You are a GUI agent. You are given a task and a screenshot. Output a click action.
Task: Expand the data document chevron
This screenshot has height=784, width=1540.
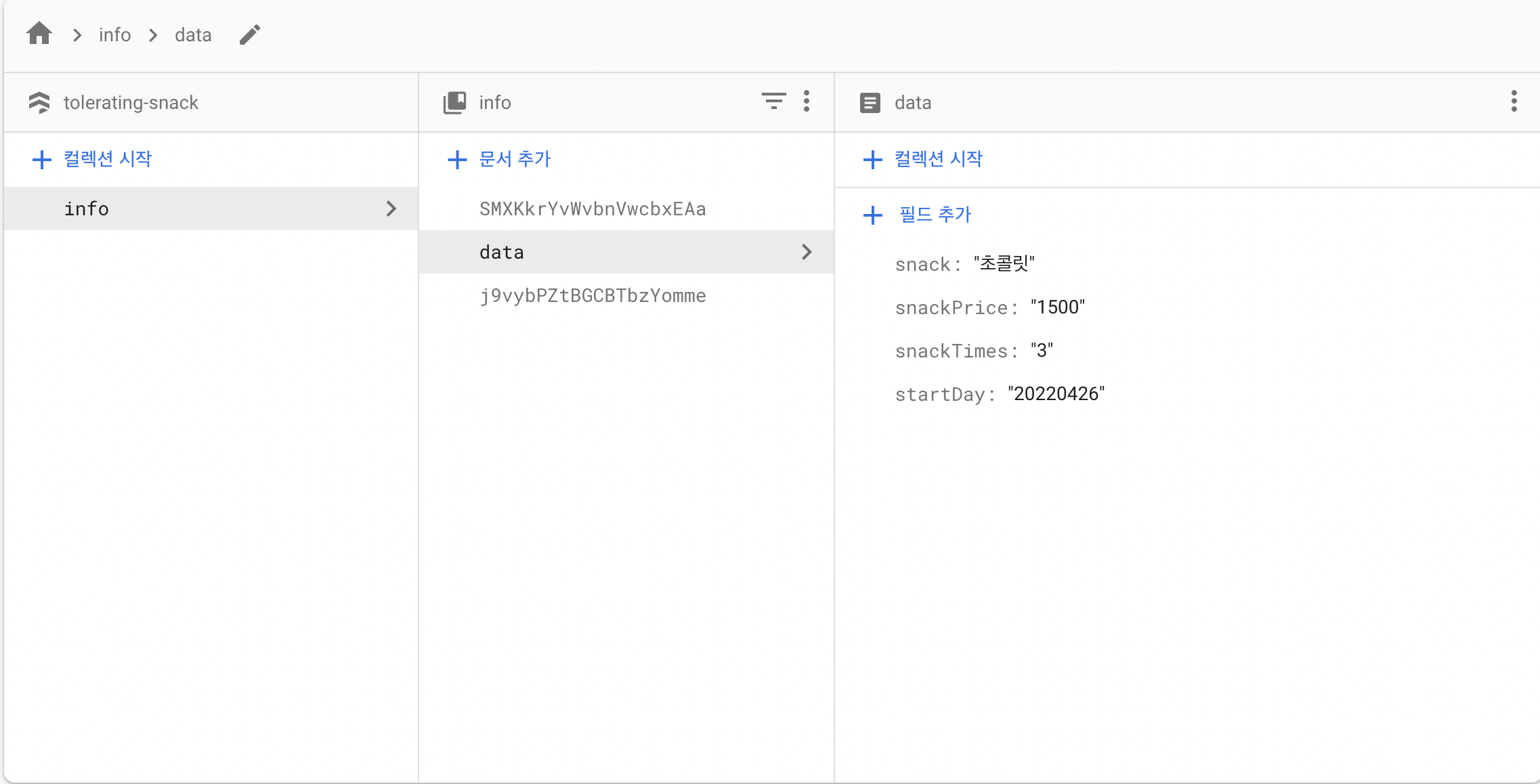[x=806, y=252]
